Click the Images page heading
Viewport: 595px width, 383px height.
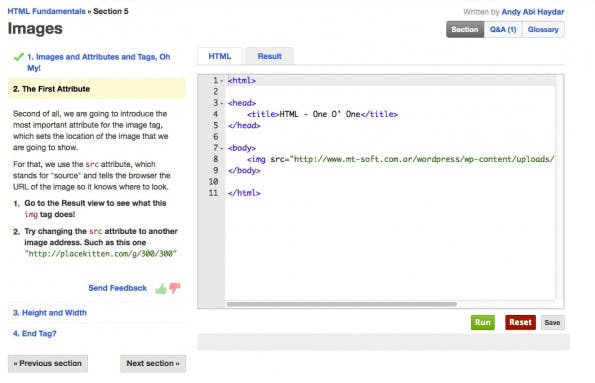35,28
